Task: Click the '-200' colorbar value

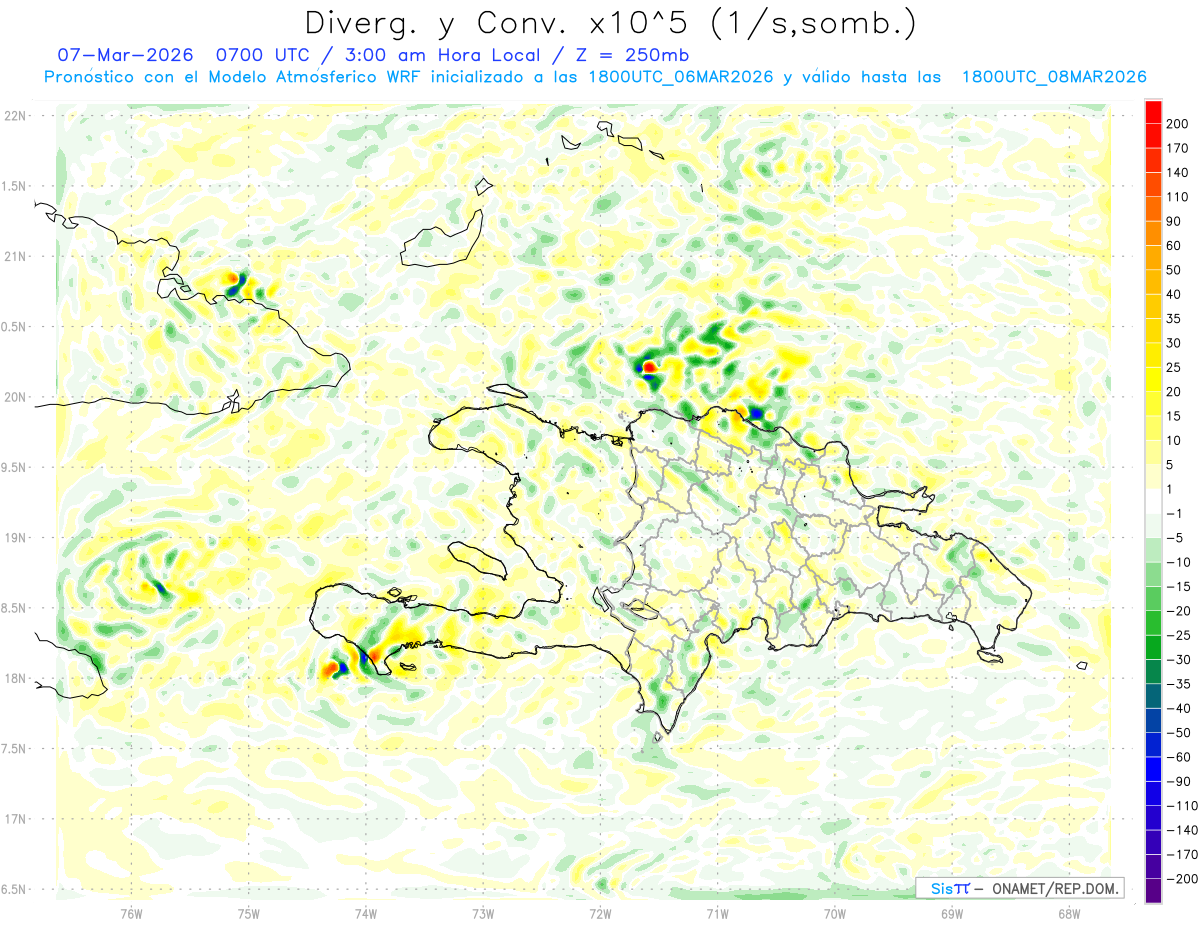Action: tap(1183, 879)
